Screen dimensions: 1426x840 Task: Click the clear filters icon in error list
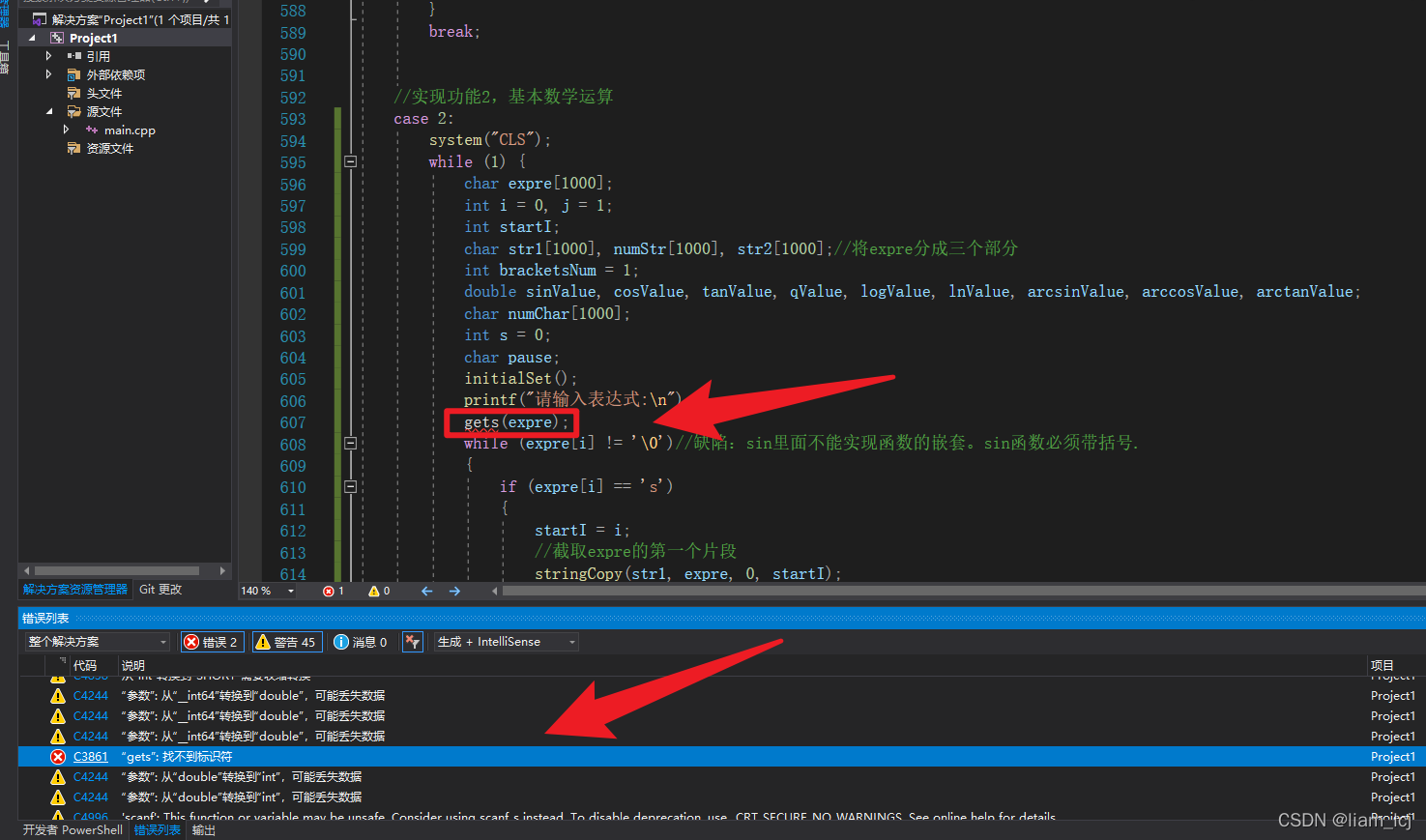coord(413,642)
